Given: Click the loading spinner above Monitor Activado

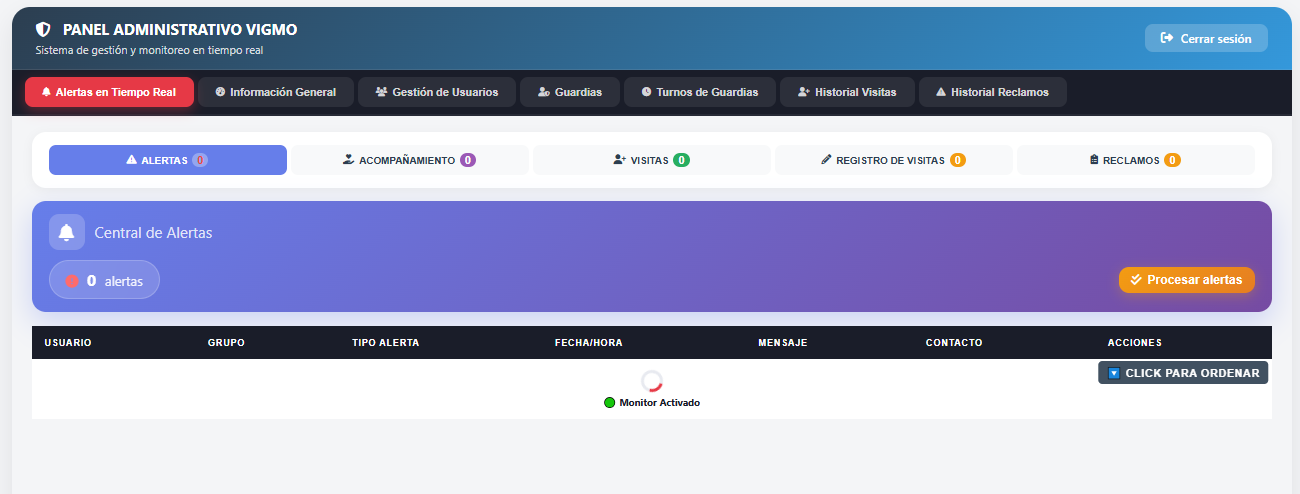Looking at the screenshot, I should (652, 381).
